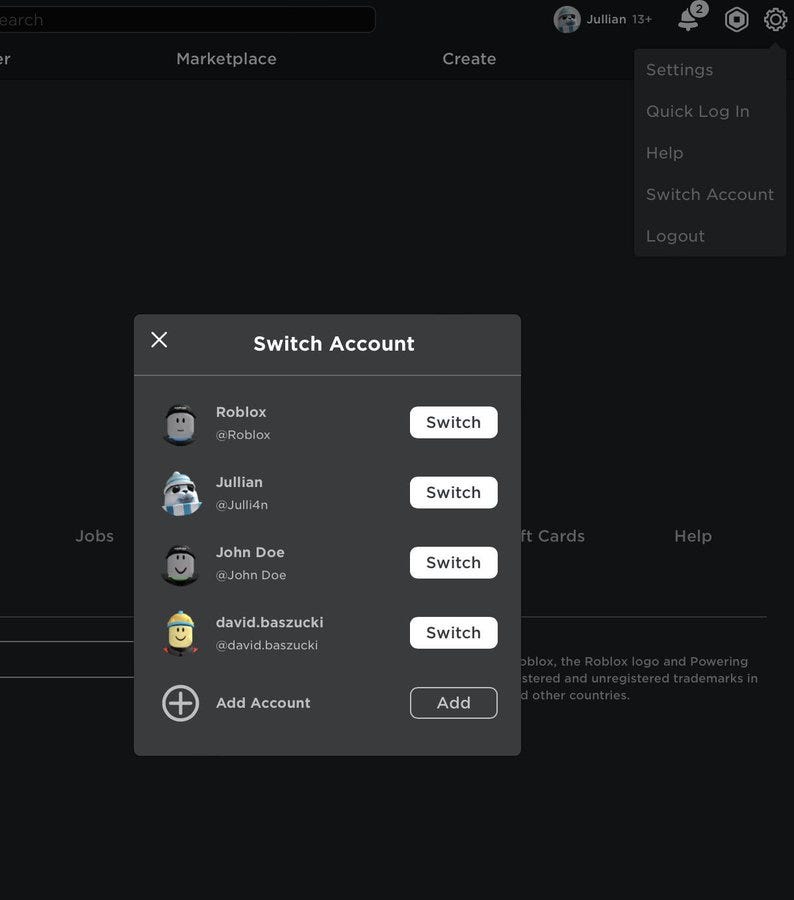Switch to the John Doe account
The height and width of the screenshot is (900, 794).
454,562
